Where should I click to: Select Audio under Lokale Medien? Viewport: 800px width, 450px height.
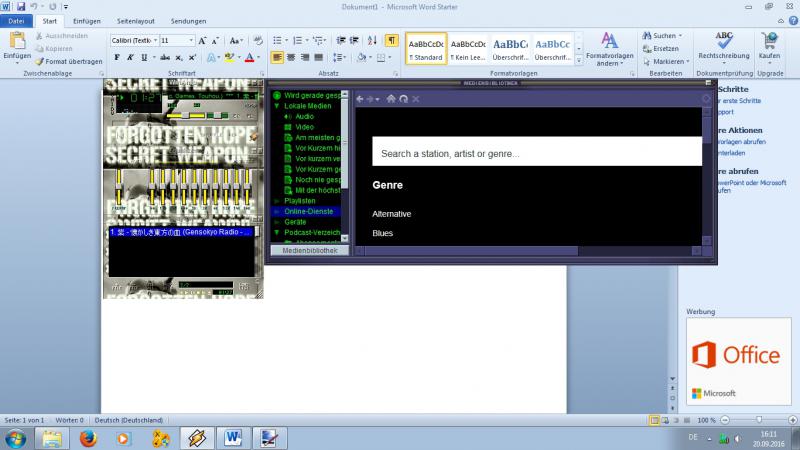(304, 116)
